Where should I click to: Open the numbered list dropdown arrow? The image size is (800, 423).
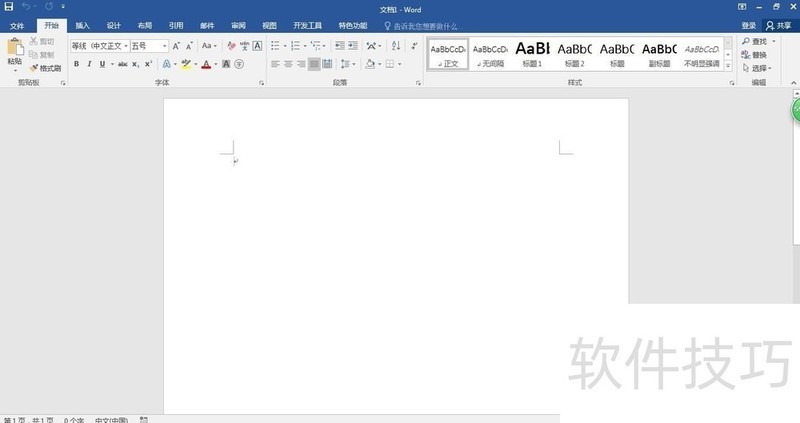pos(305,46)
